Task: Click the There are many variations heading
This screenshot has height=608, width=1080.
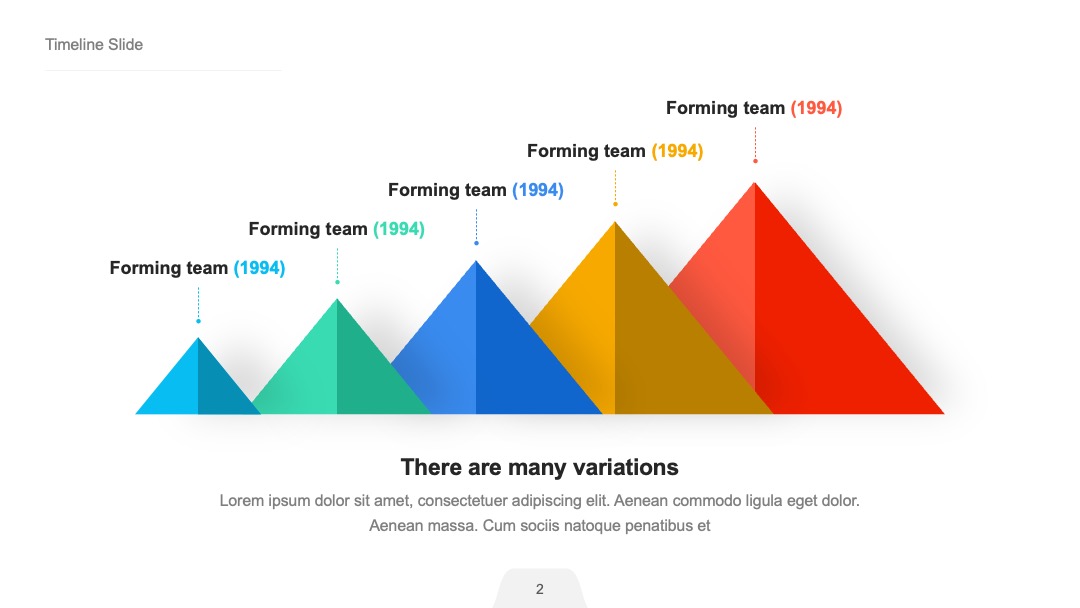Action: coord(539,468)
